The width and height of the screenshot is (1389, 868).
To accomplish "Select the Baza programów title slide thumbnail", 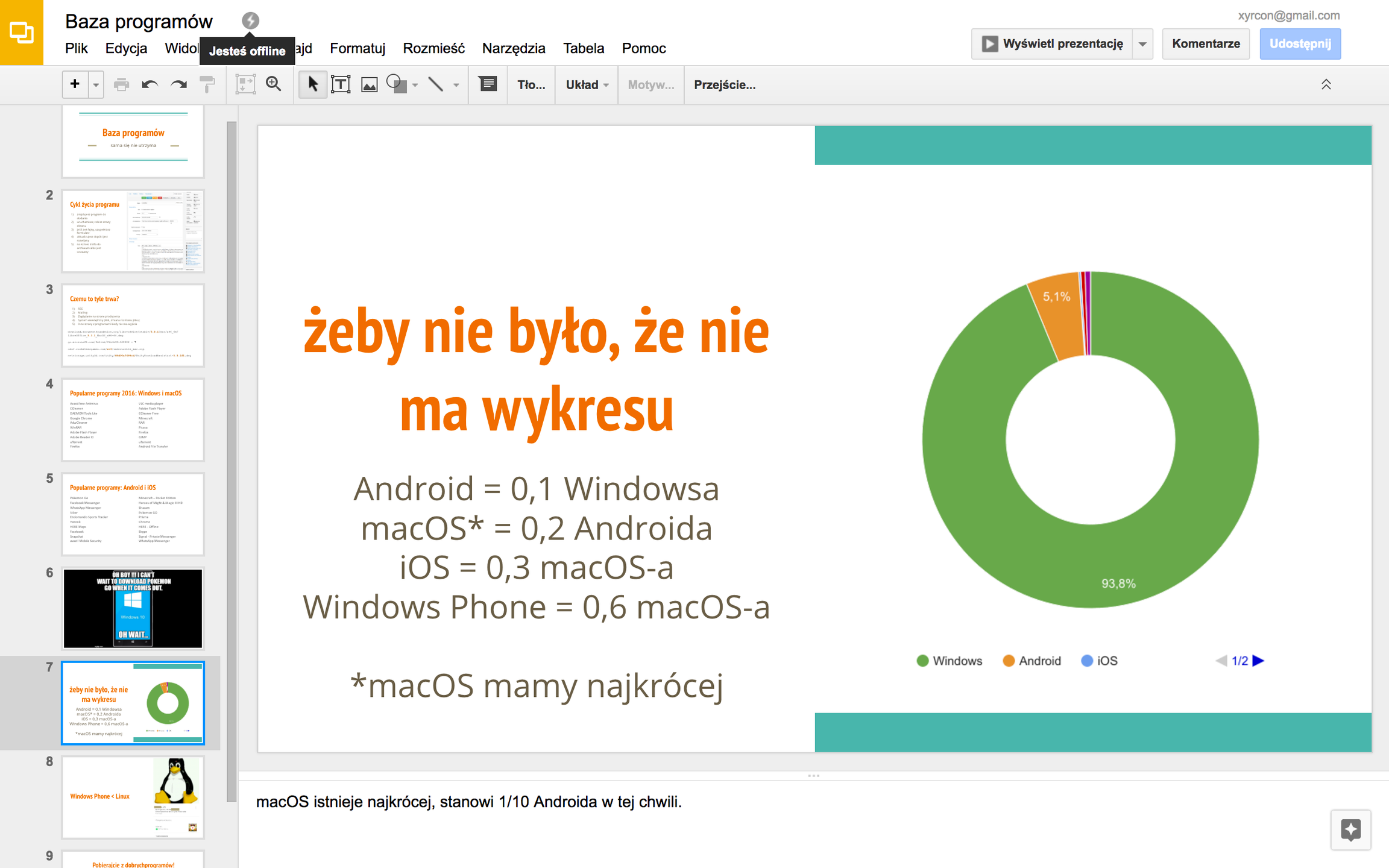I will click(133, 141).
